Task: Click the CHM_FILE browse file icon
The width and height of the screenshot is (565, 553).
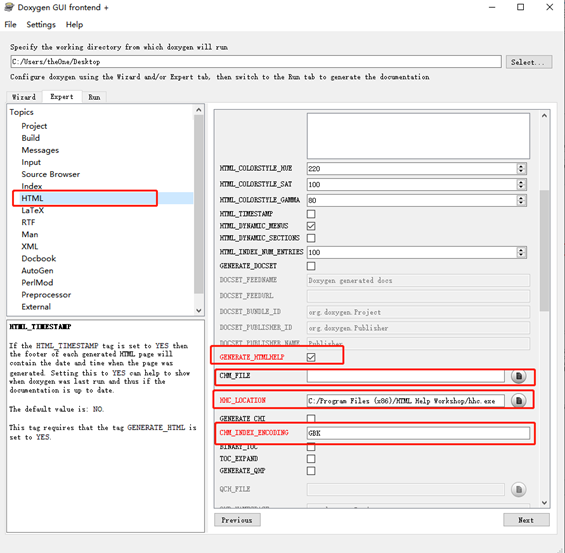Action: click(519, 376)
